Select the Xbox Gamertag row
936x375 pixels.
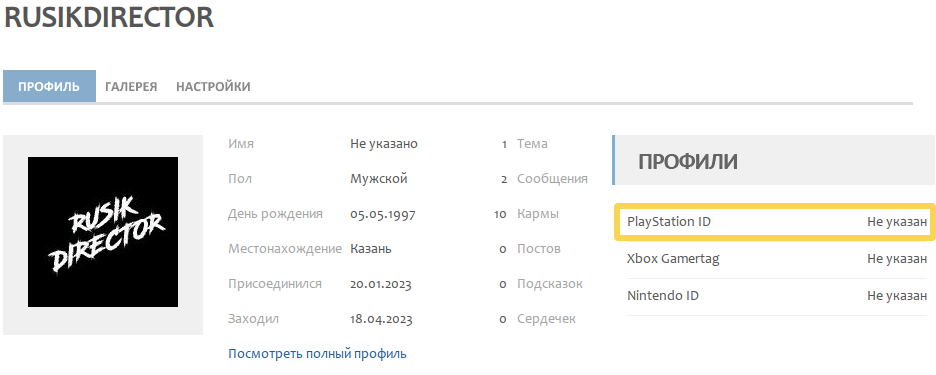(777, 259)
